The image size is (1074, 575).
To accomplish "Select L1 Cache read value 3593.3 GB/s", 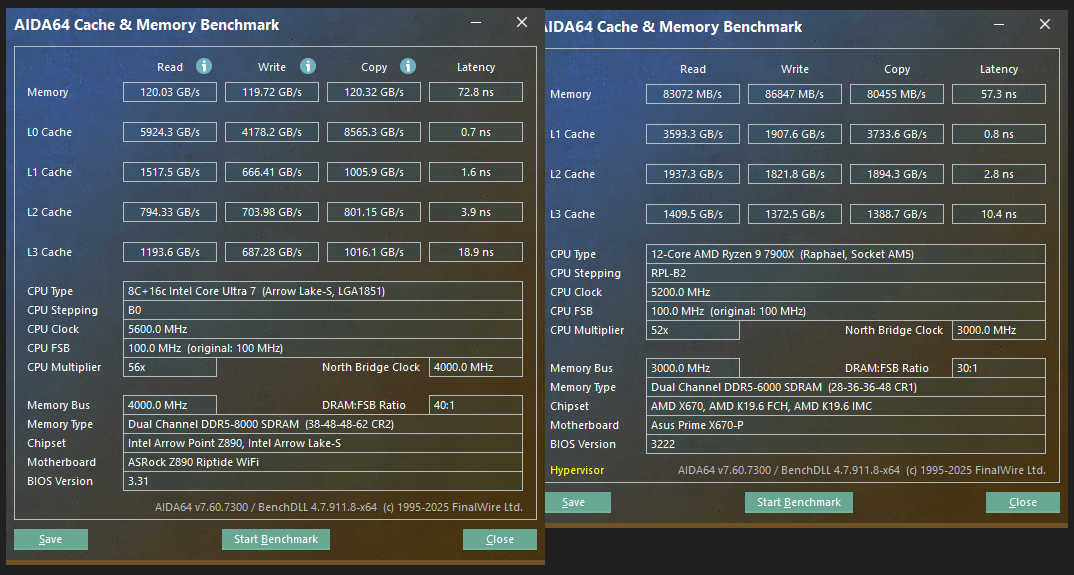I will [692, 134].
